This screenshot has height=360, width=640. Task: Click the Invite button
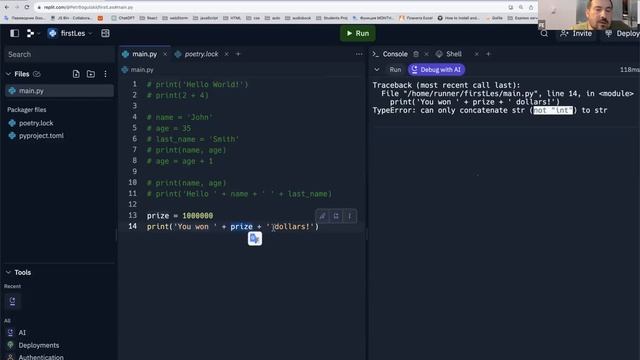point(576,33)
